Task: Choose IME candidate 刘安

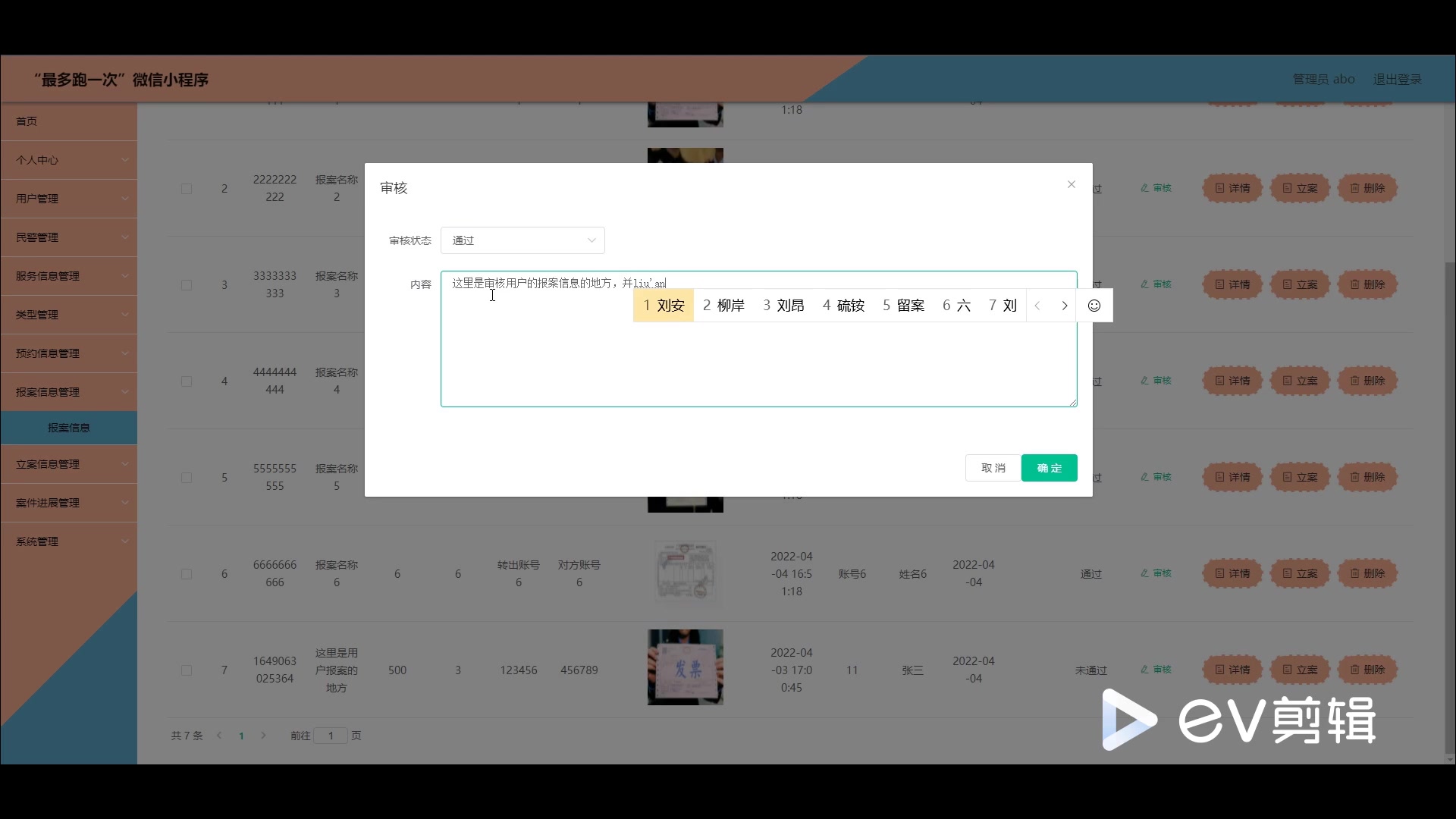Action: tap(664, 306)
